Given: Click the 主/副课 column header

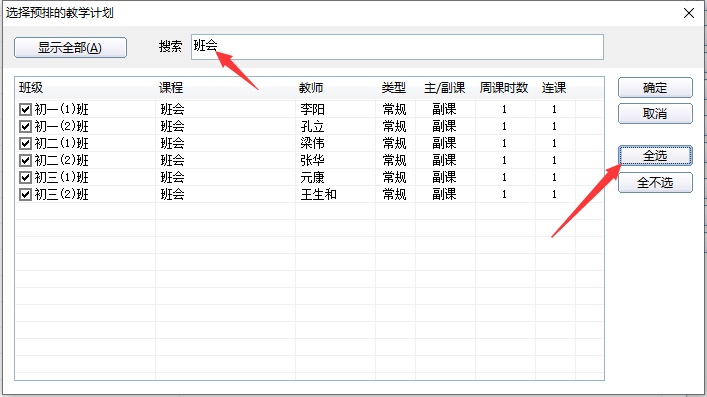Looking at the screenshot, I should (445, 88).
